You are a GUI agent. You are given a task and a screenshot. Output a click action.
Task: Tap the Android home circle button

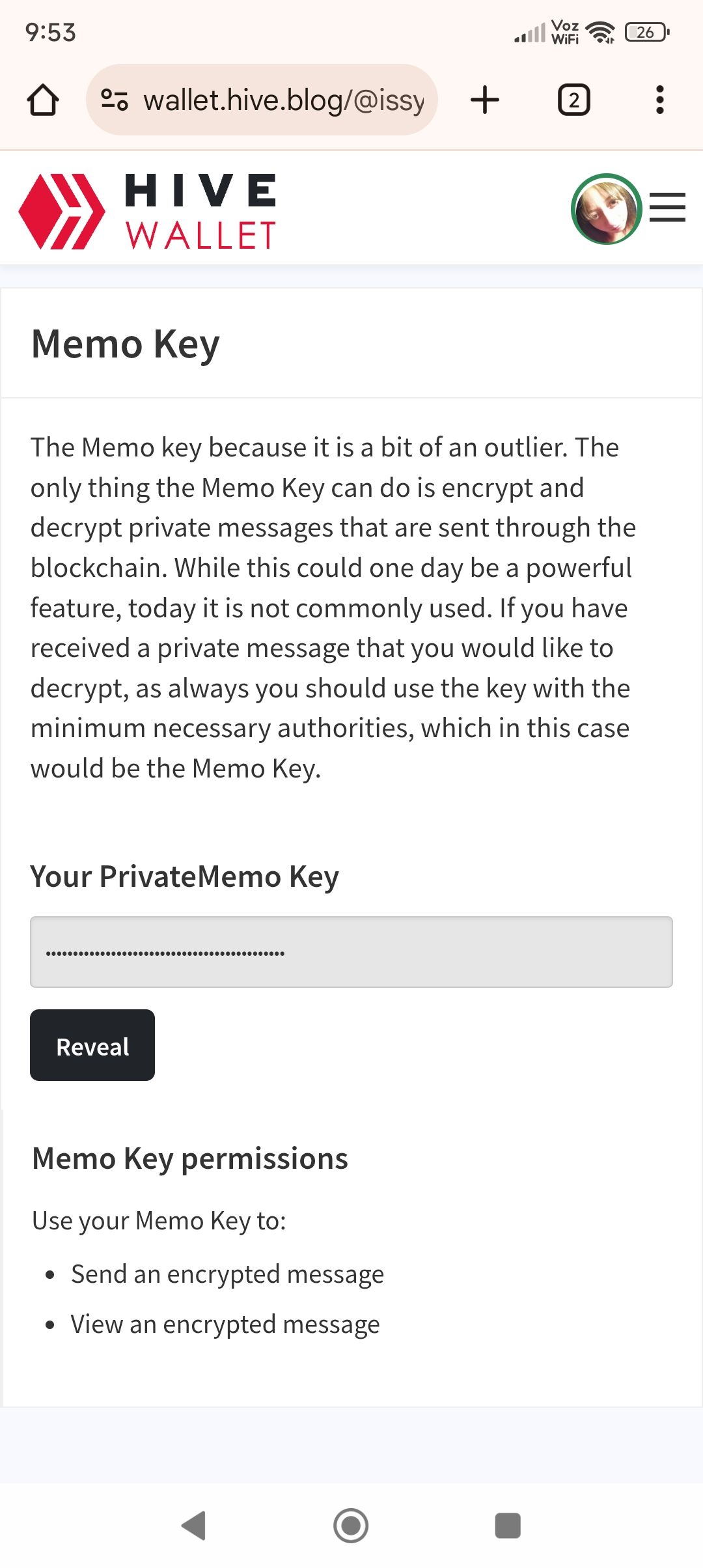[351, 1525]
